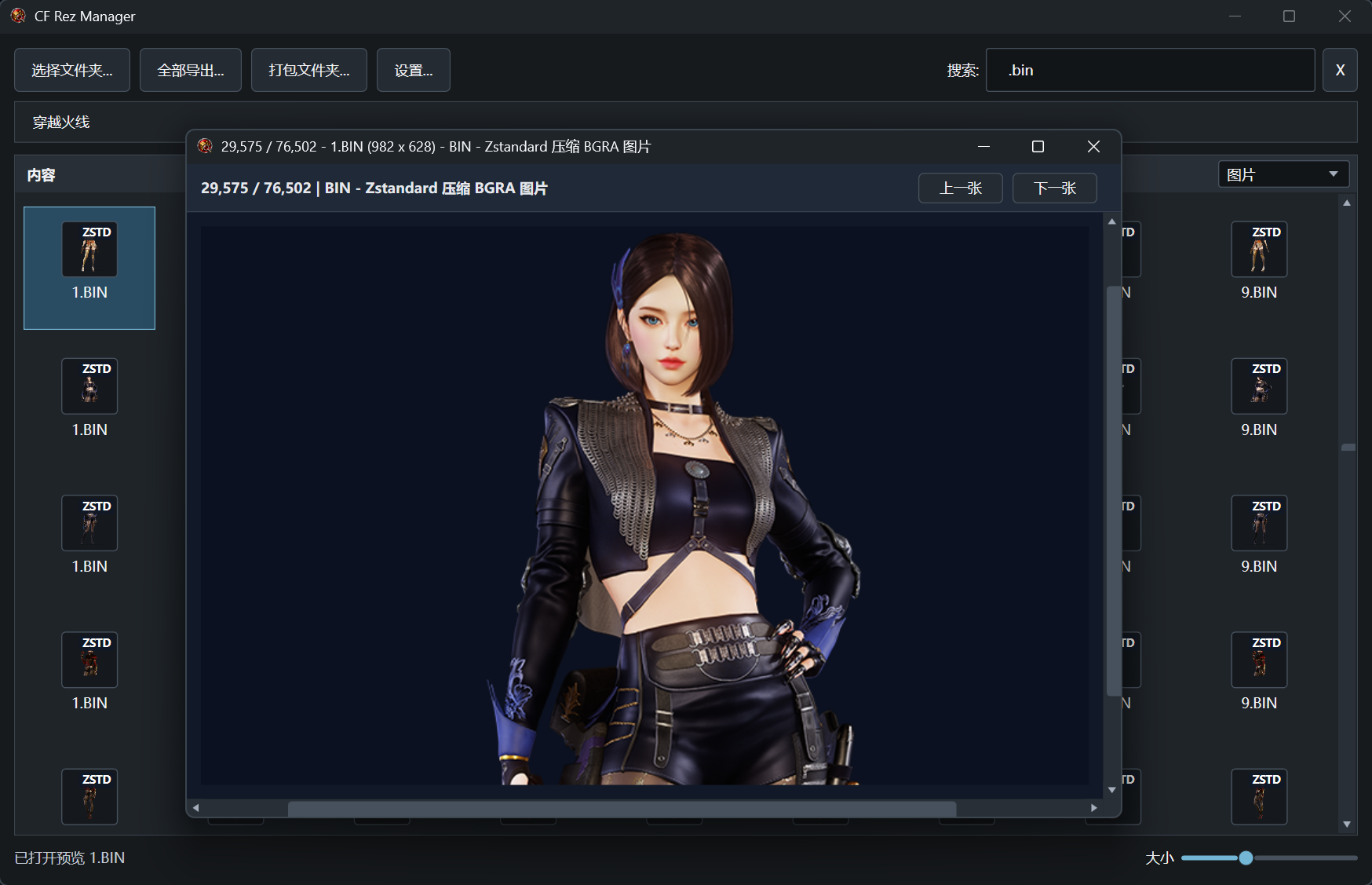Click the main file list scrollbar thumb
The width and height of the screenshot is (1372, 885).
click(x=1348, y=448)
